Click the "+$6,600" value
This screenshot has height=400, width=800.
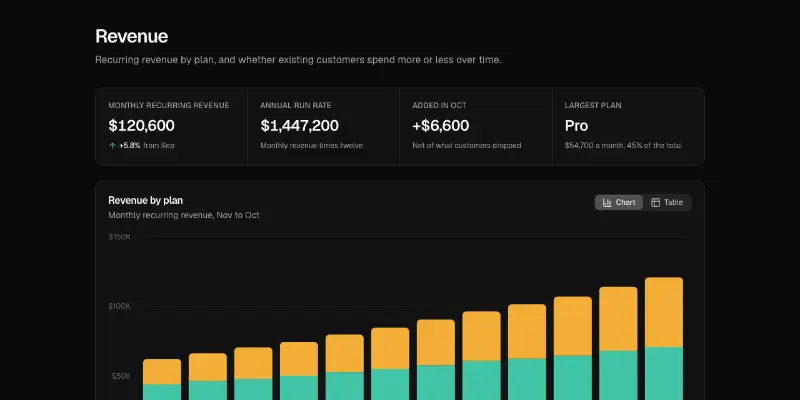pyautogui.click(x=441, y=126)
